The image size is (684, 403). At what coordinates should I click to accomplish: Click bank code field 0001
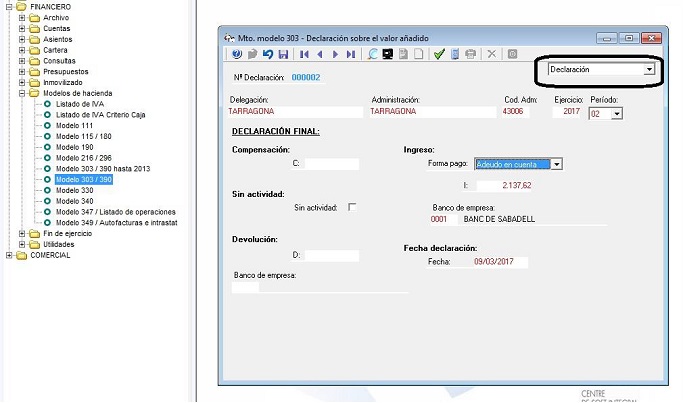pos(444,219)
